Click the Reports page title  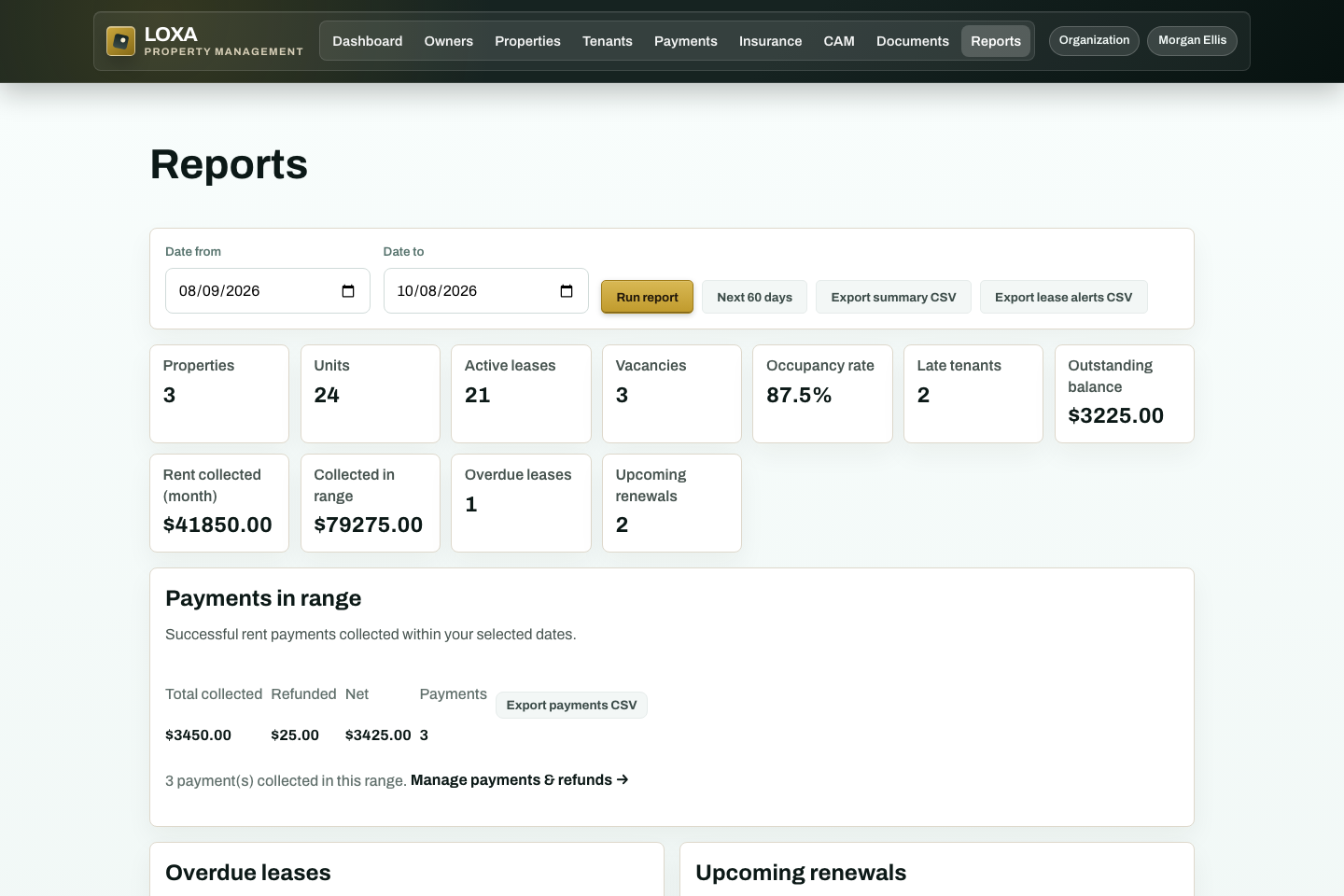[229, 164]
